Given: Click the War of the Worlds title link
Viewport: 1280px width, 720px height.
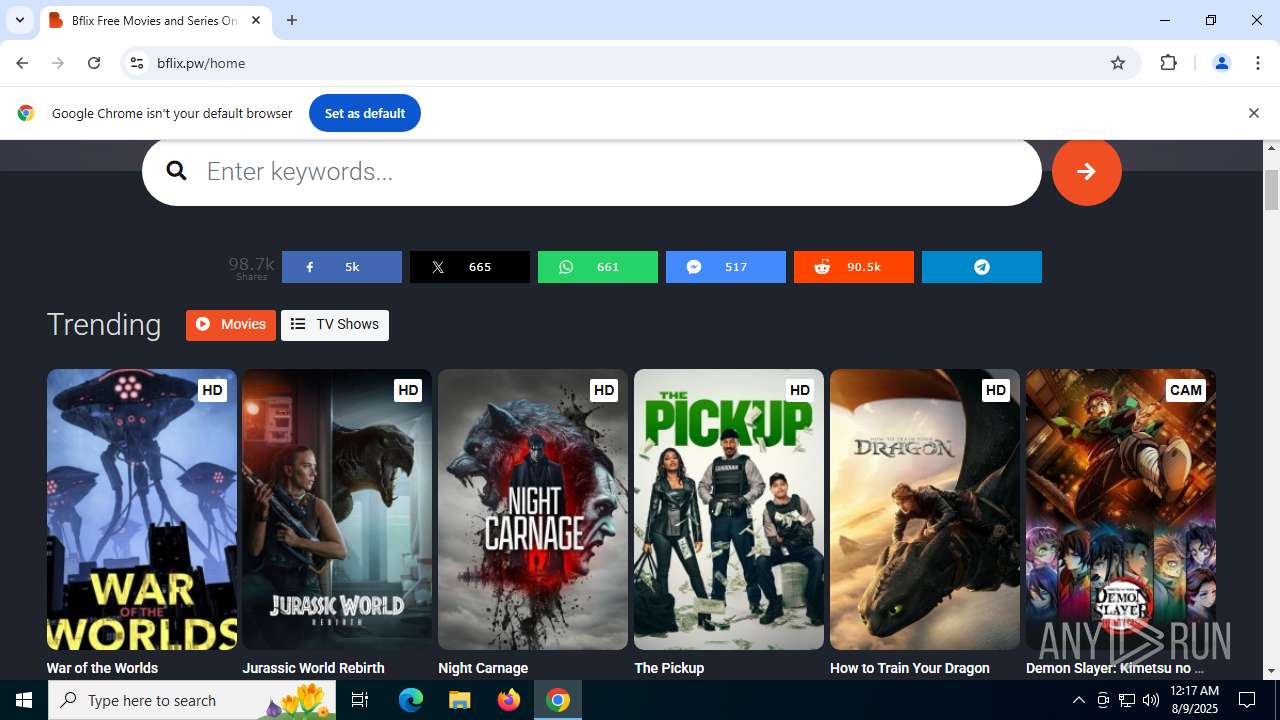Looking at the screenshot, I should (102, 668).
